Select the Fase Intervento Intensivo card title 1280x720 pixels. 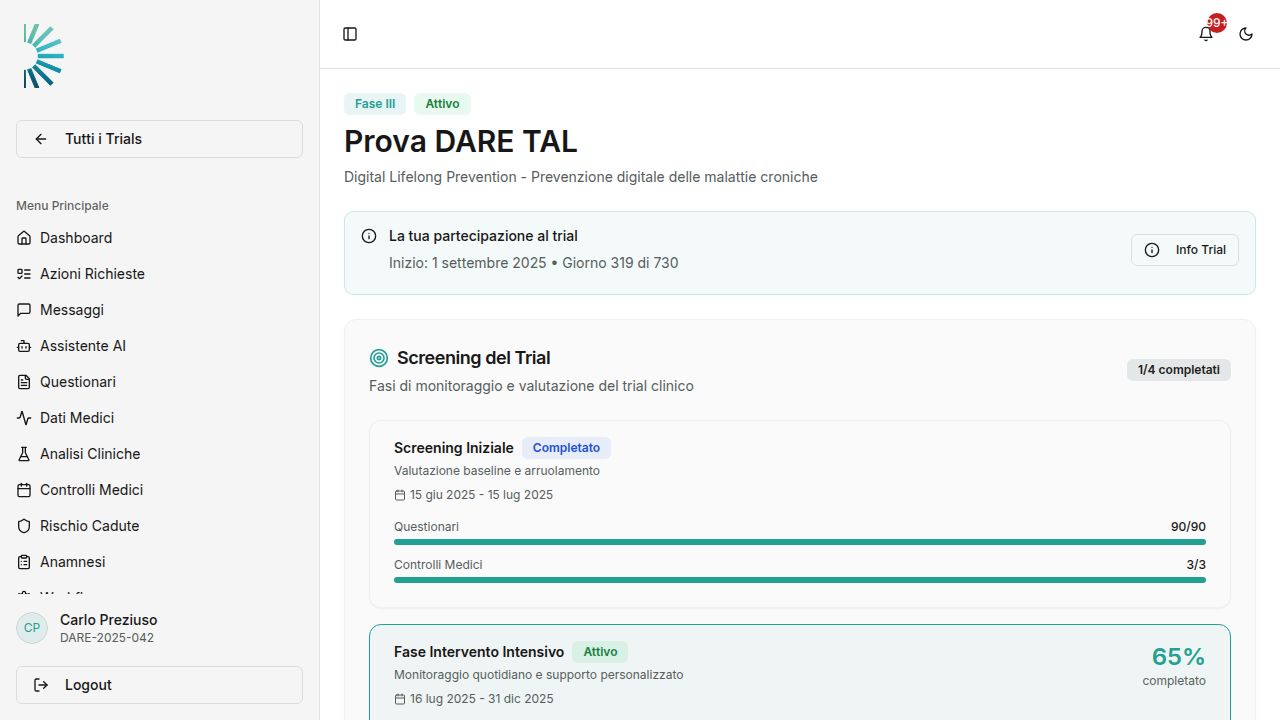click(x=479, y=652)
